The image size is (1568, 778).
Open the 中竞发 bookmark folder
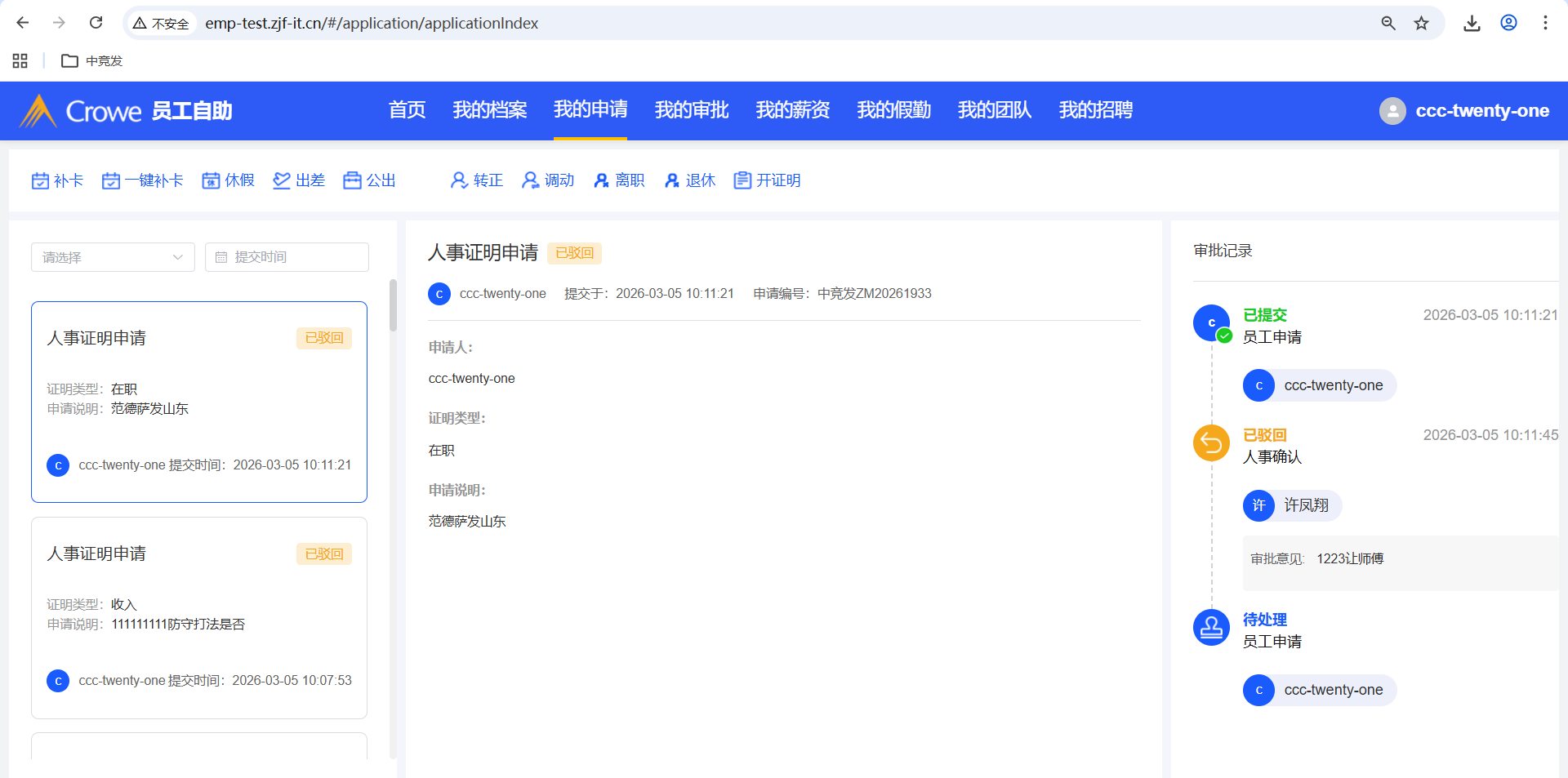(x=92, y=60)
